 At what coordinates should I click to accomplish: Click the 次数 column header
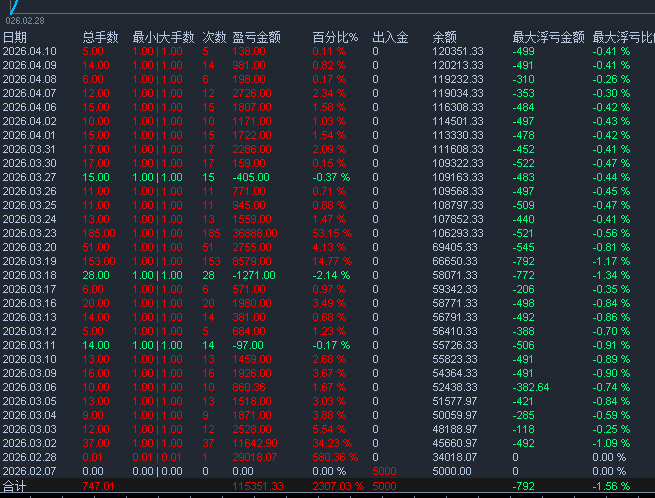pos(214,37)
